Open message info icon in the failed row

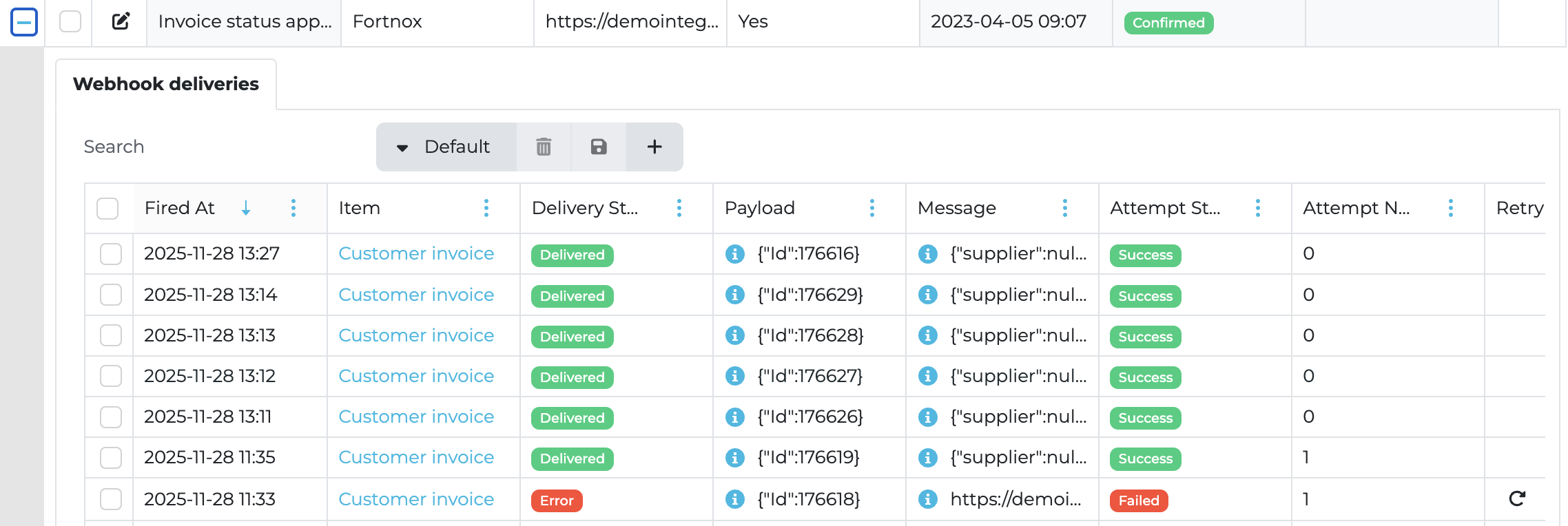click(x=928, y=499)
